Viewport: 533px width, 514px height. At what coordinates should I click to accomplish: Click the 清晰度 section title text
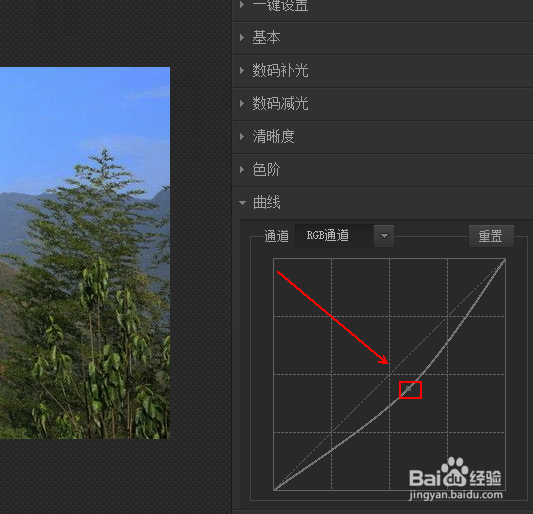[273, 137]
